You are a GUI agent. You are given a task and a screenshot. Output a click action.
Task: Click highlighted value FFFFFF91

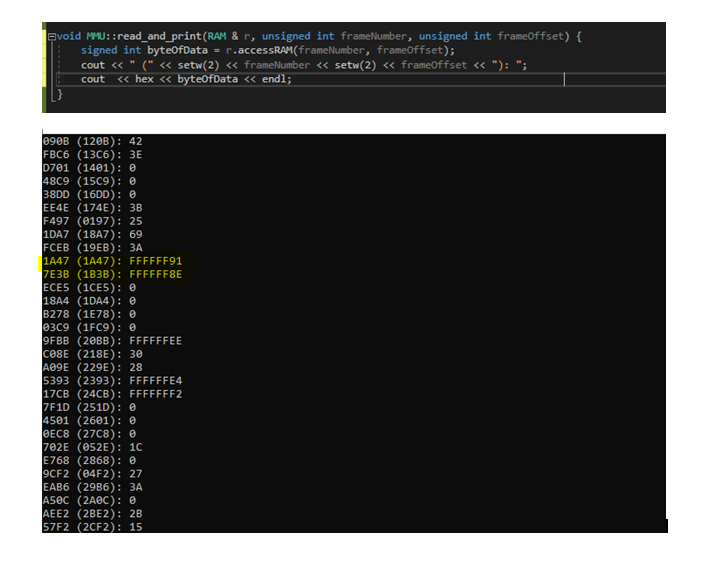pyautogui.click(x=156, y=261)
